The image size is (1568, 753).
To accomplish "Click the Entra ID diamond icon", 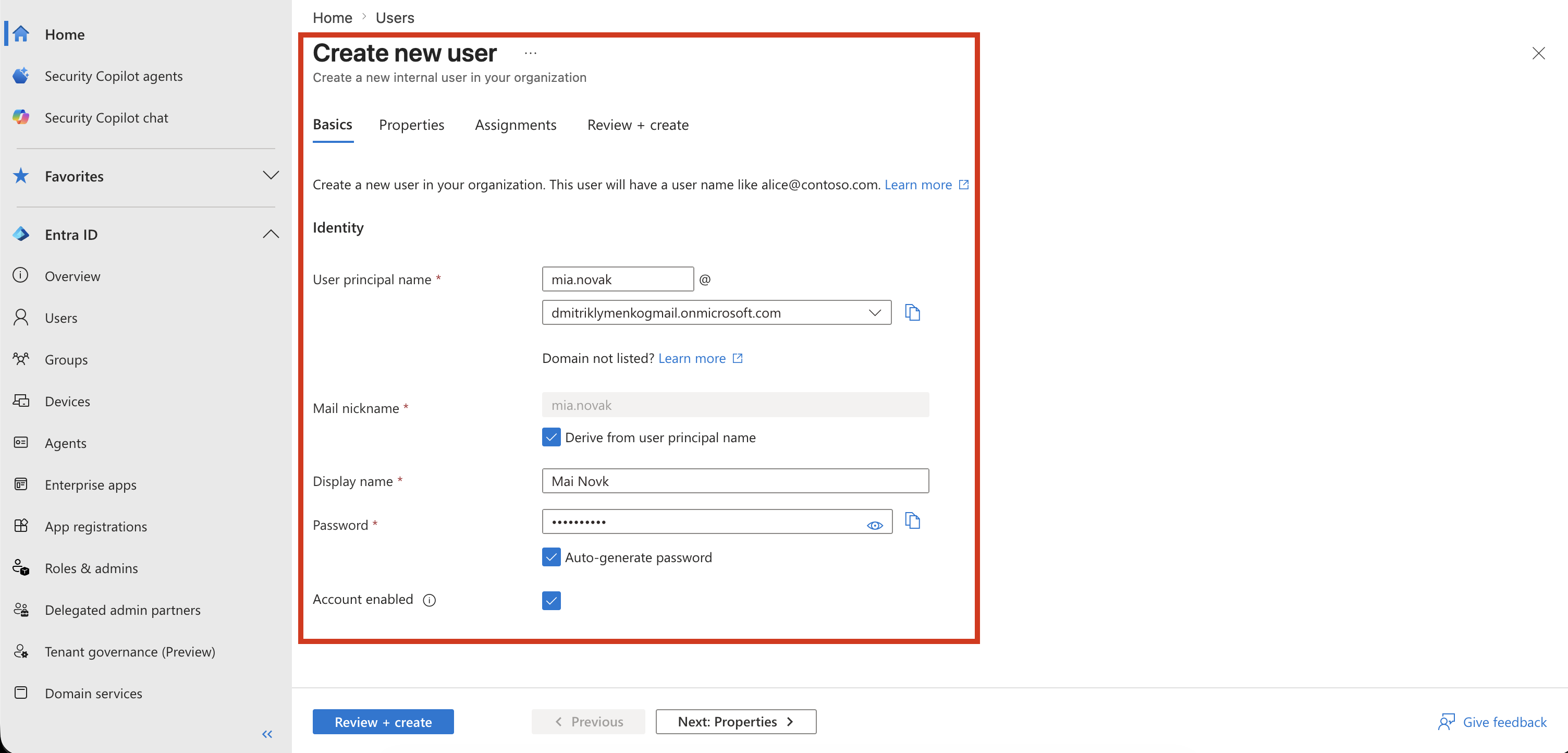I will pyautogui.click(x=21, y=234).
